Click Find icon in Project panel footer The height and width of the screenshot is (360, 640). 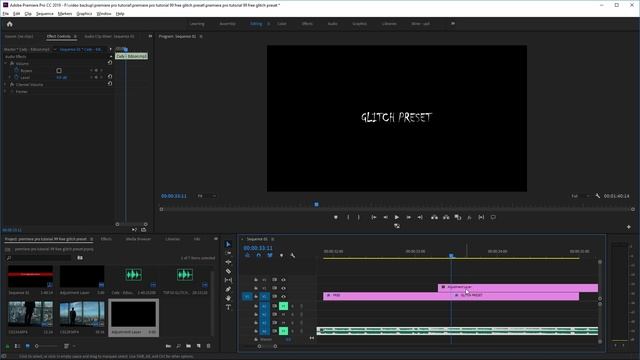[178, 346]
